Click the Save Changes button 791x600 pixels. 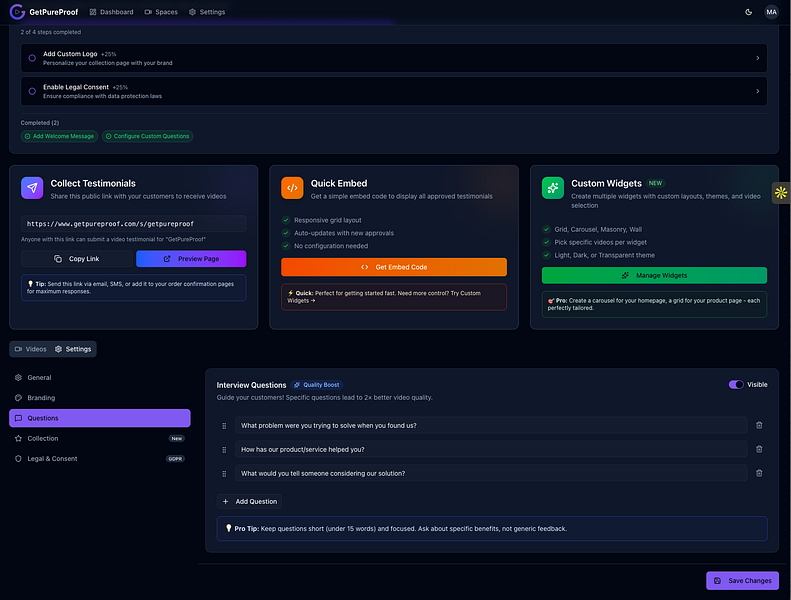click(x=742, y=581)
